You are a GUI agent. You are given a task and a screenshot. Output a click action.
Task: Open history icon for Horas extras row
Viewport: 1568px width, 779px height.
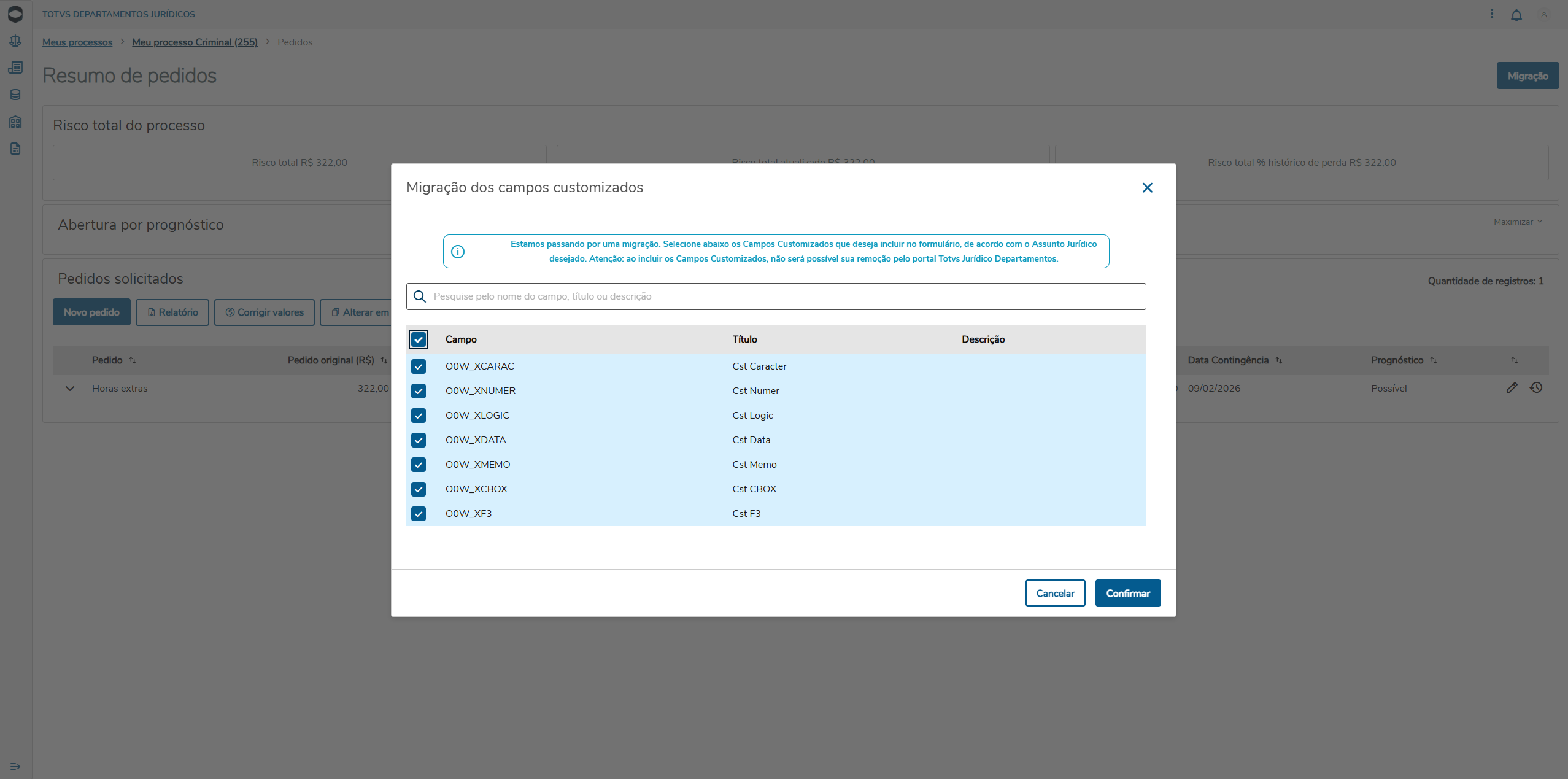coord(1536,388)
